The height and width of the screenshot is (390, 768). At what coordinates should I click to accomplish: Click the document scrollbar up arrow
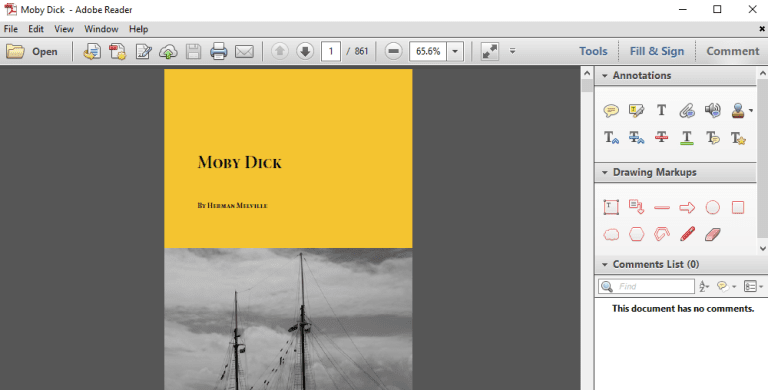[587, 74]
